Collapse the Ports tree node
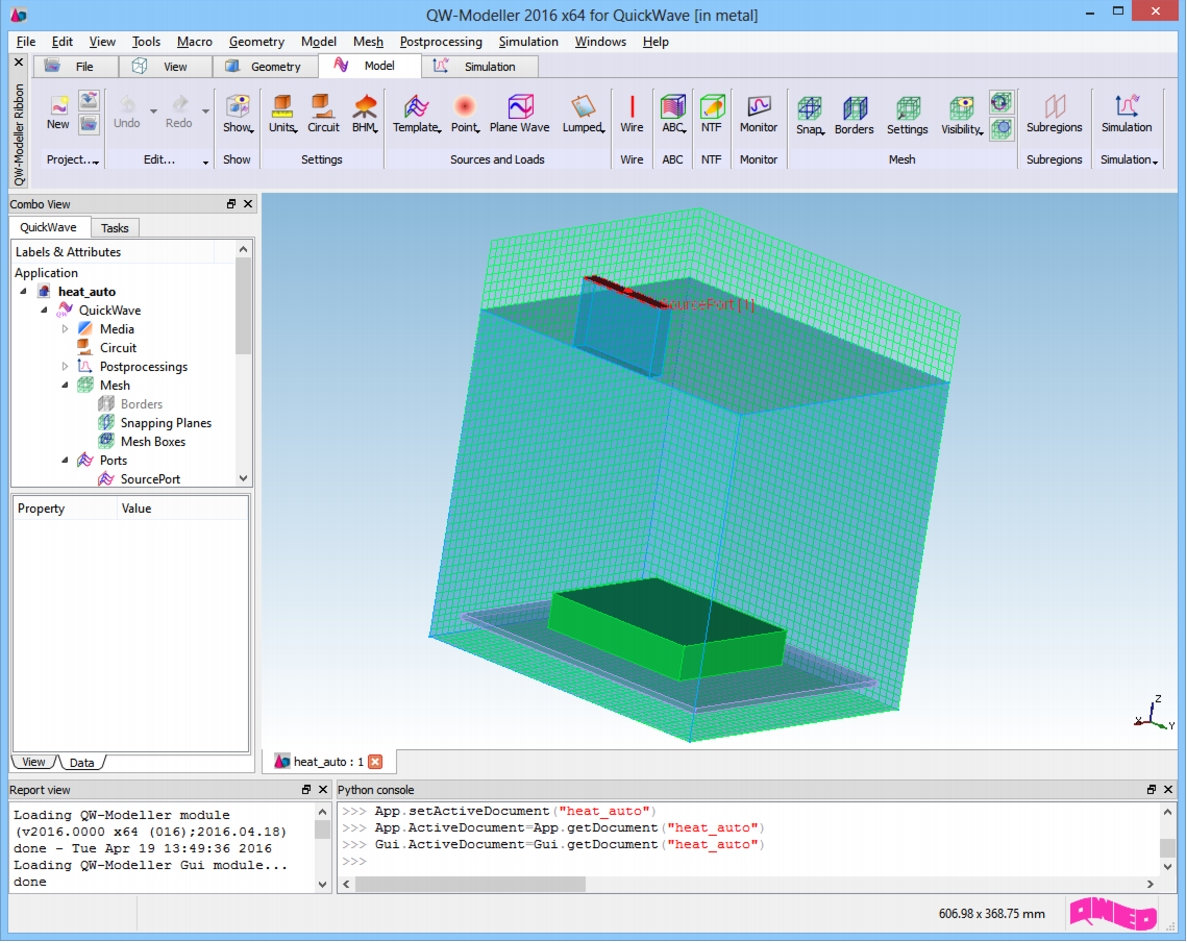This screenshot has width=1187, height=943. click(65, 460)
